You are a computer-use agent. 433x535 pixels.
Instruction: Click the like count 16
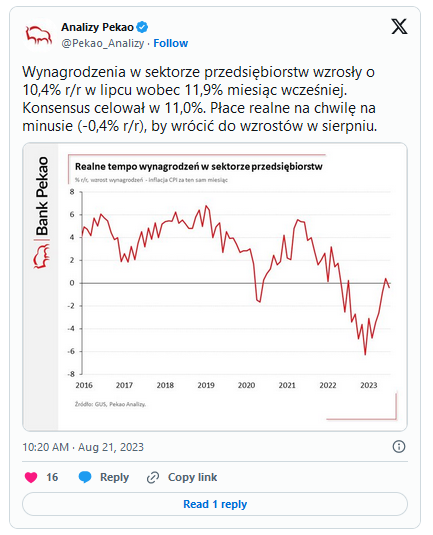click(52, 477)
